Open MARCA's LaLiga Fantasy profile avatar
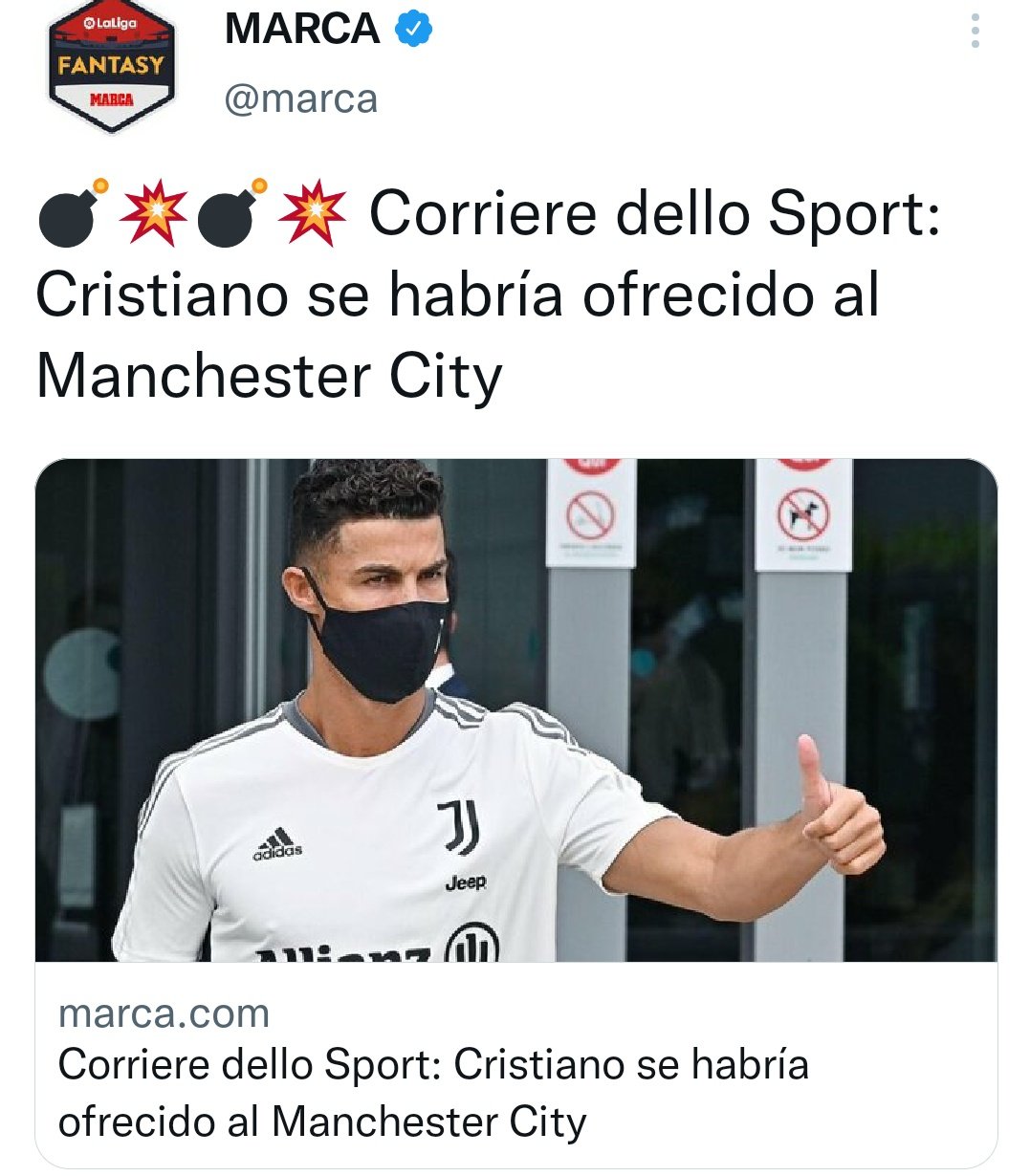This screenshot has width=1030, height=1176. (111, 67)
